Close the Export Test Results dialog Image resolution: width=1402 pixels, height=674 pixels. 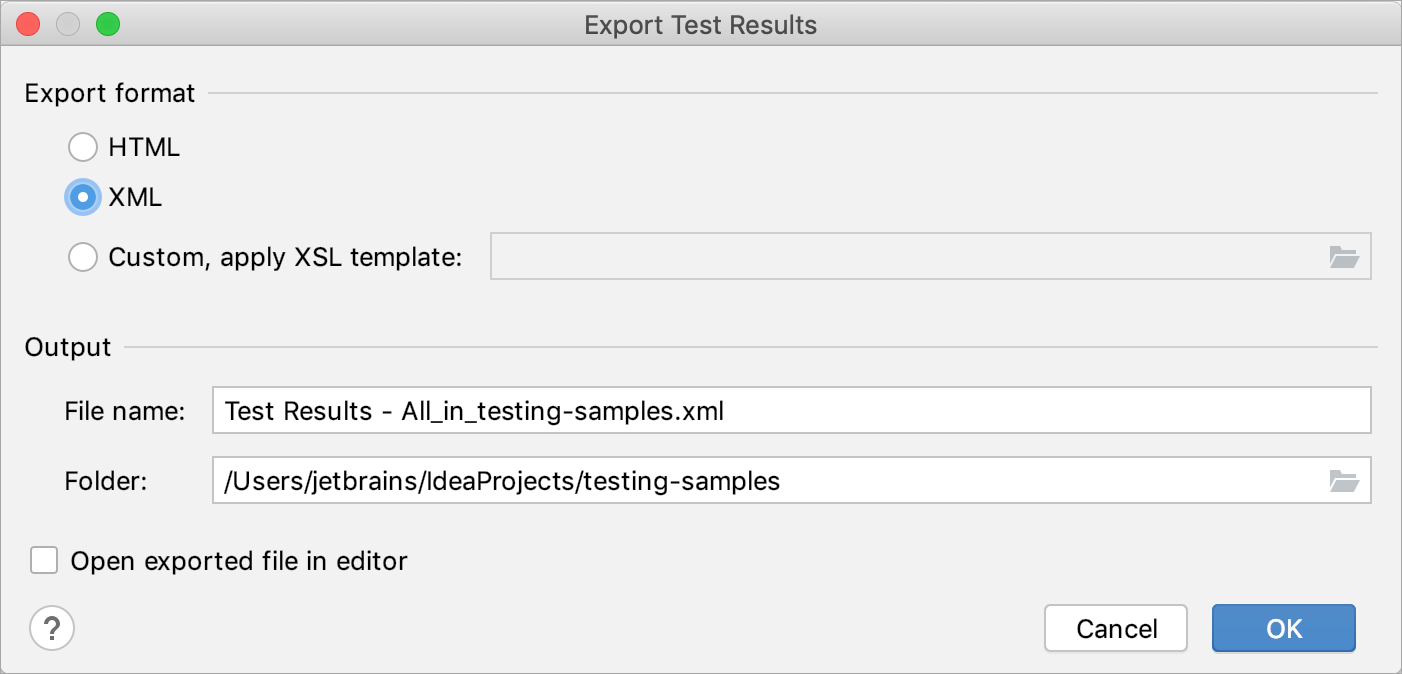(27, 23)
